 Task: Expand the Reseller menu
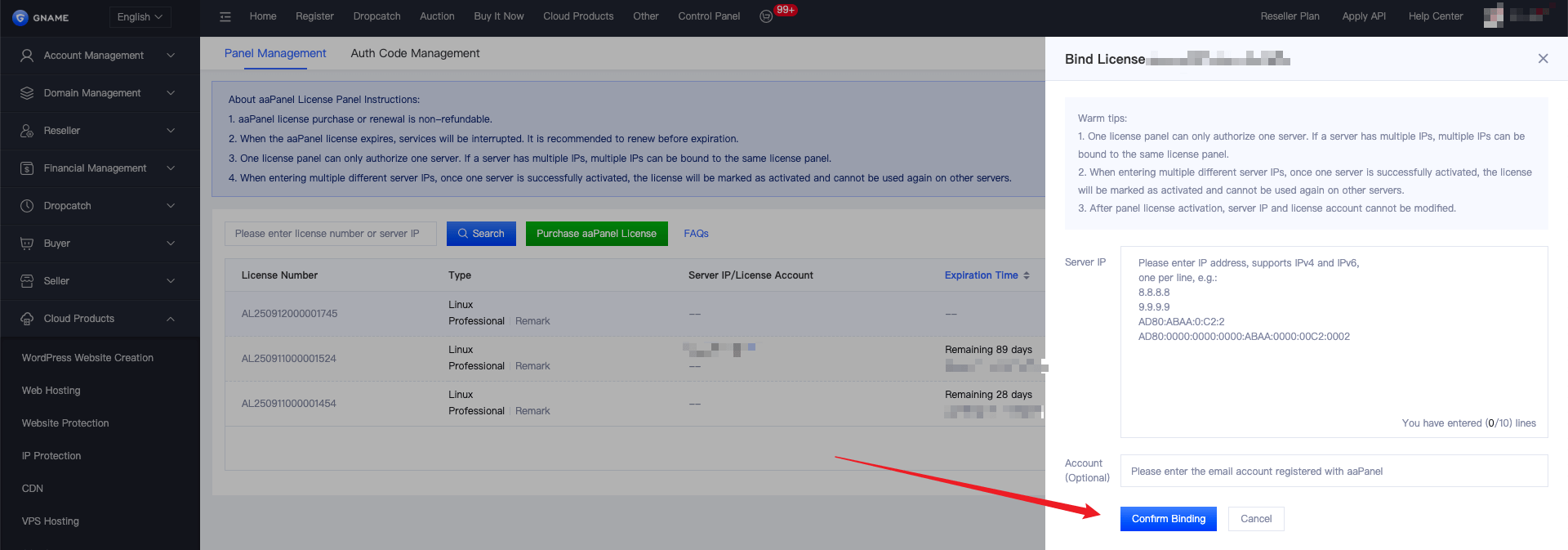(171, 131)
